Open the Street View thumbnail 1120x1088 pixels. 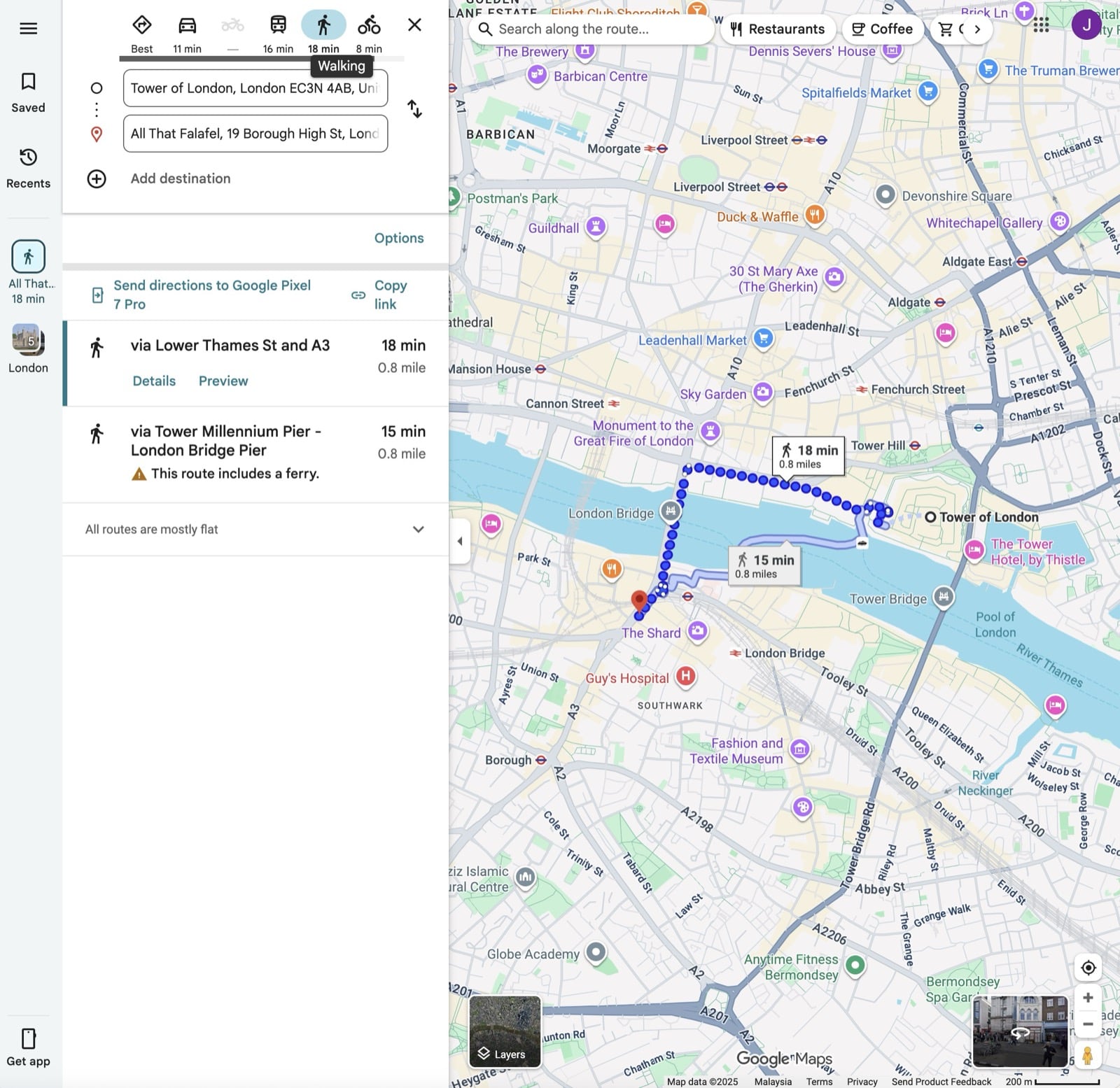tap(1019, 1031)
